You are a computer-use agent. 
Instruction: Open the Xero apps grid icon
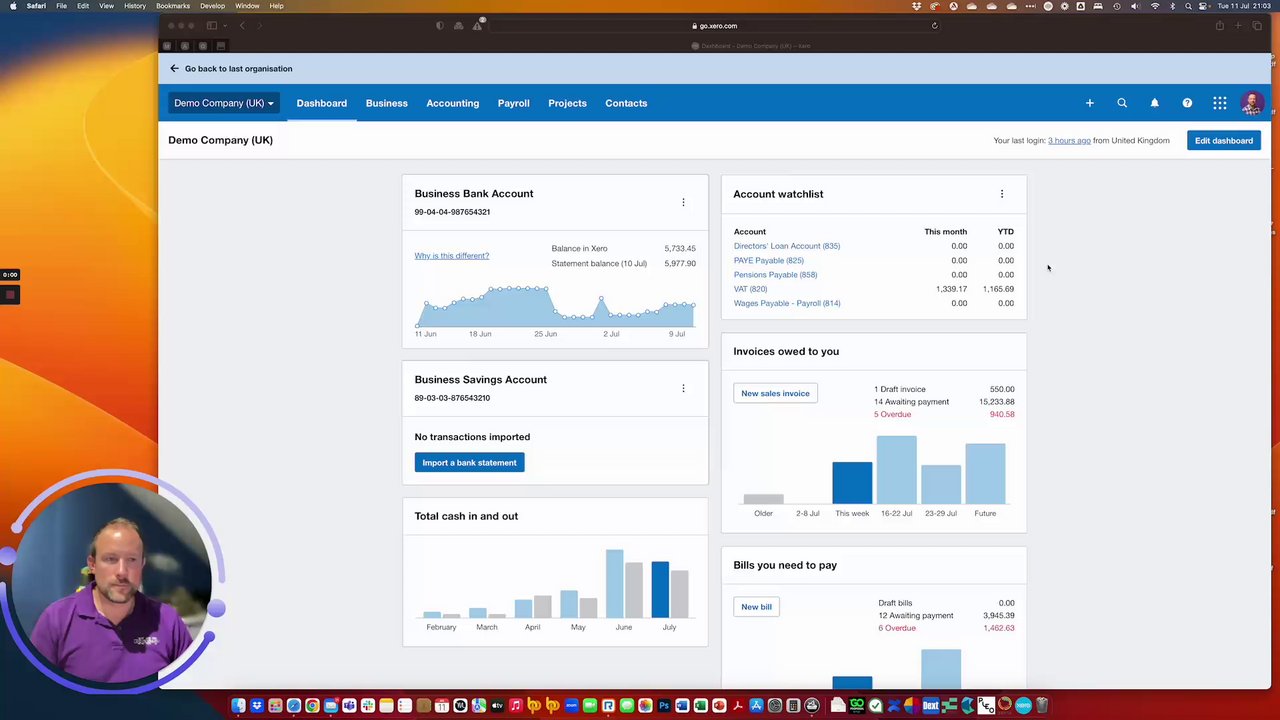tap(1220, 103)
